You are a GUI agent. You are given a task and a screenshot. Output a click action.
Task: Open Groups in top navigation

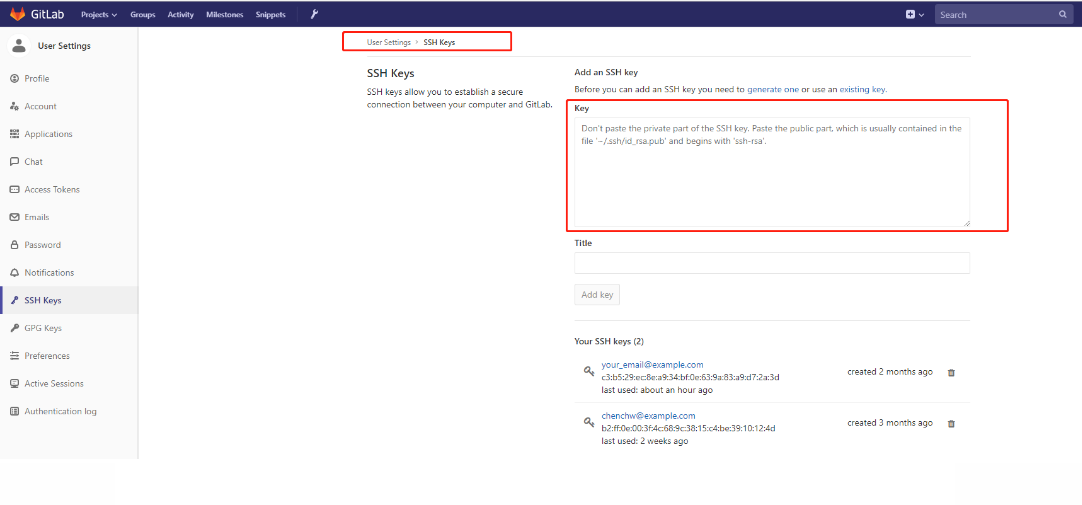tap(143, 14)
